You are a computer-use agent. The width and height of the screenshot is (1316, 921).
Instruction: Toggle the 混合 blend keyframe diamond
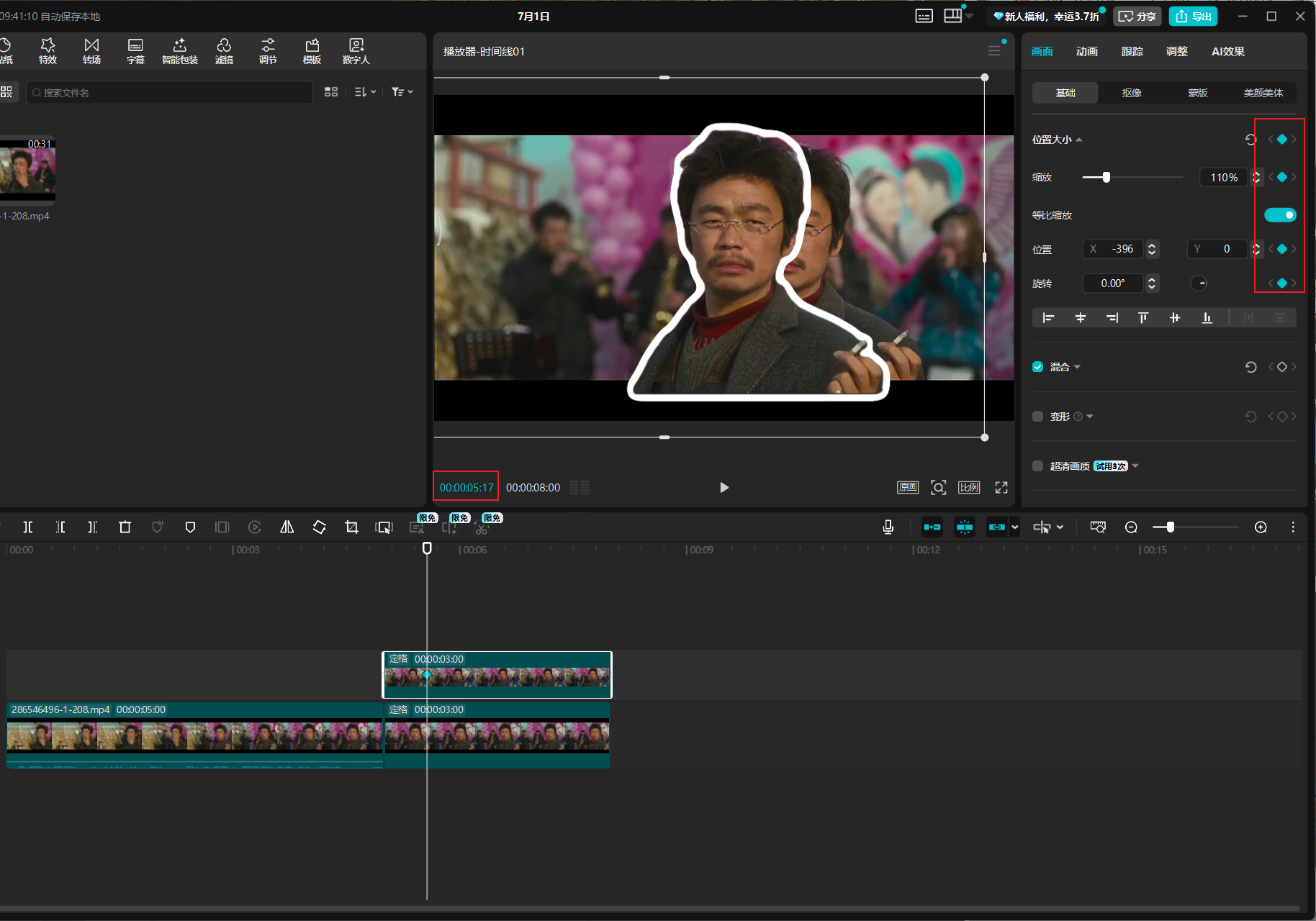[x=1282, y=367]
